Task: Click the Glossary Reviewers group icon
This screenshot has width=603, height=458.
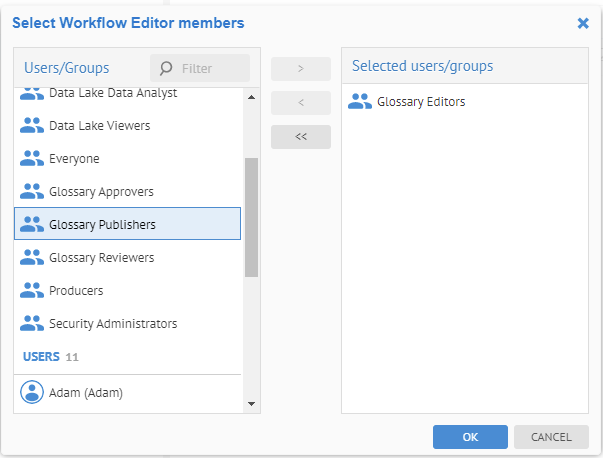Action: 32,258
